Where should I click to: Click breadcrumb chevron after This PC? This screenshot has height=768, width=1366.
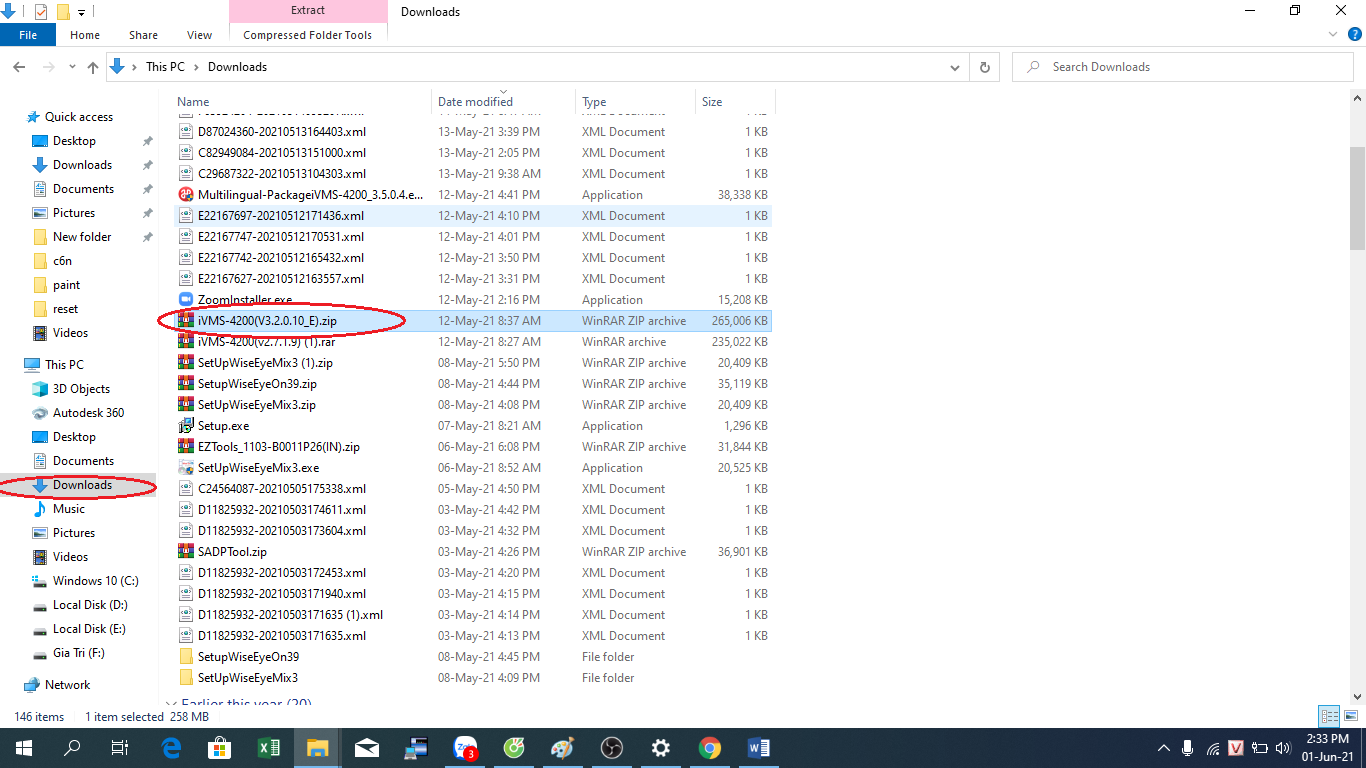click(x=196, y=67)
